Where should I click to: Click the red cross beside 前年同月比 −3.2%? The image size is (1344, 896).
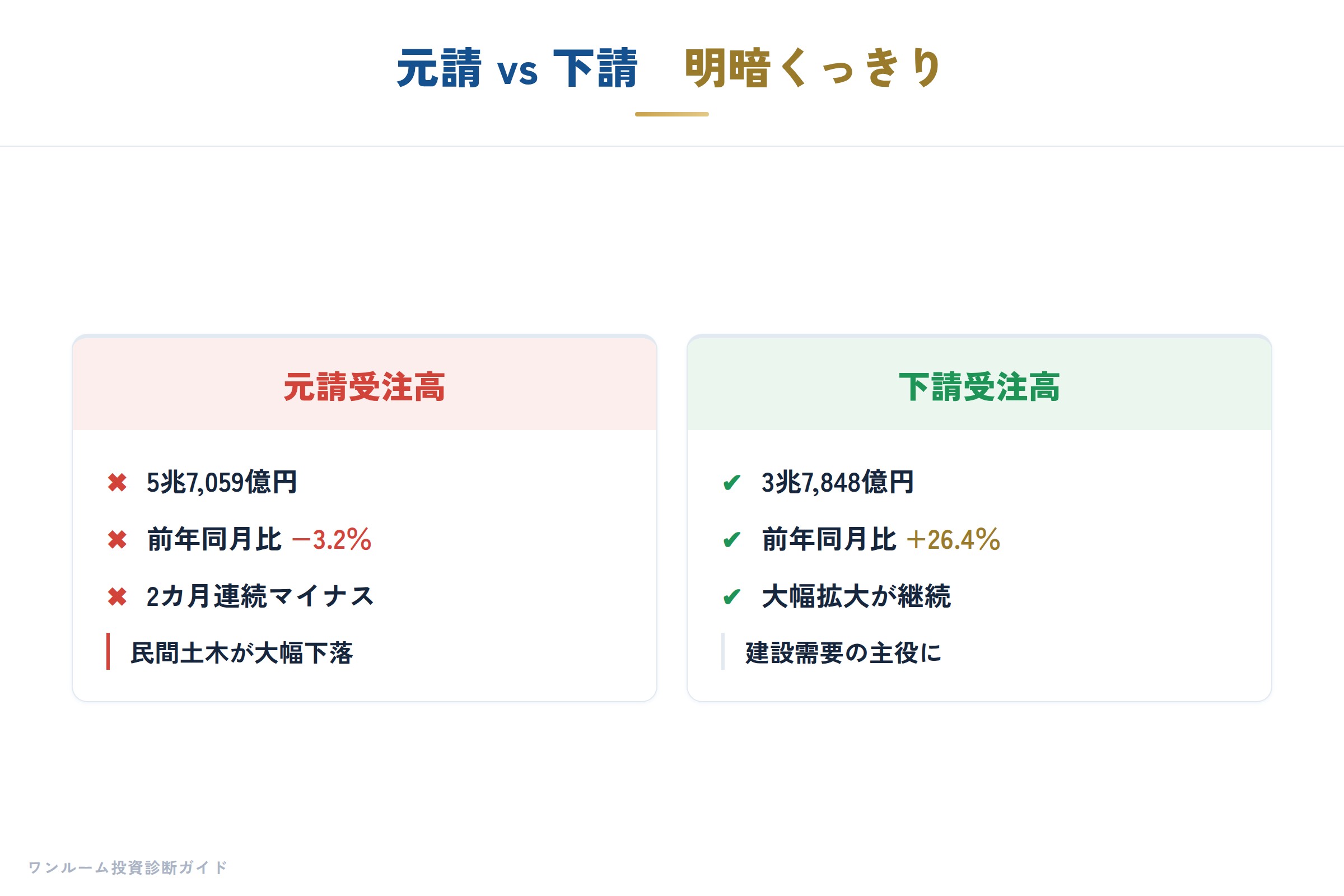[117, 539]
